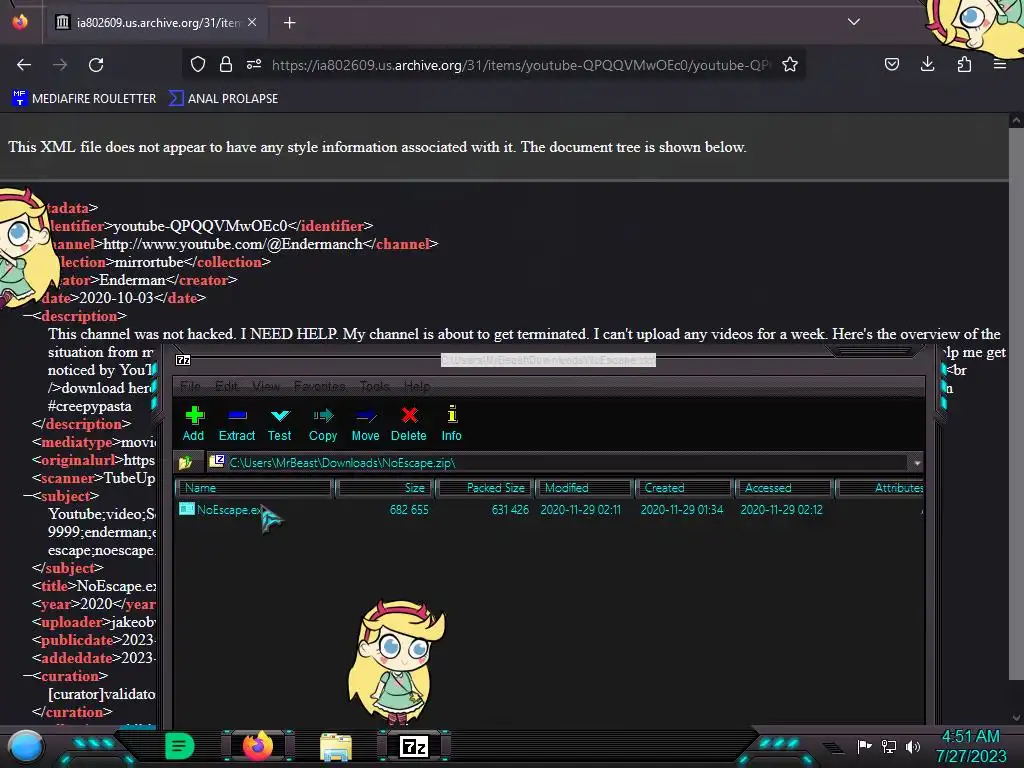
Task: Sort by the Size column header
Action: tap(385, 488)
